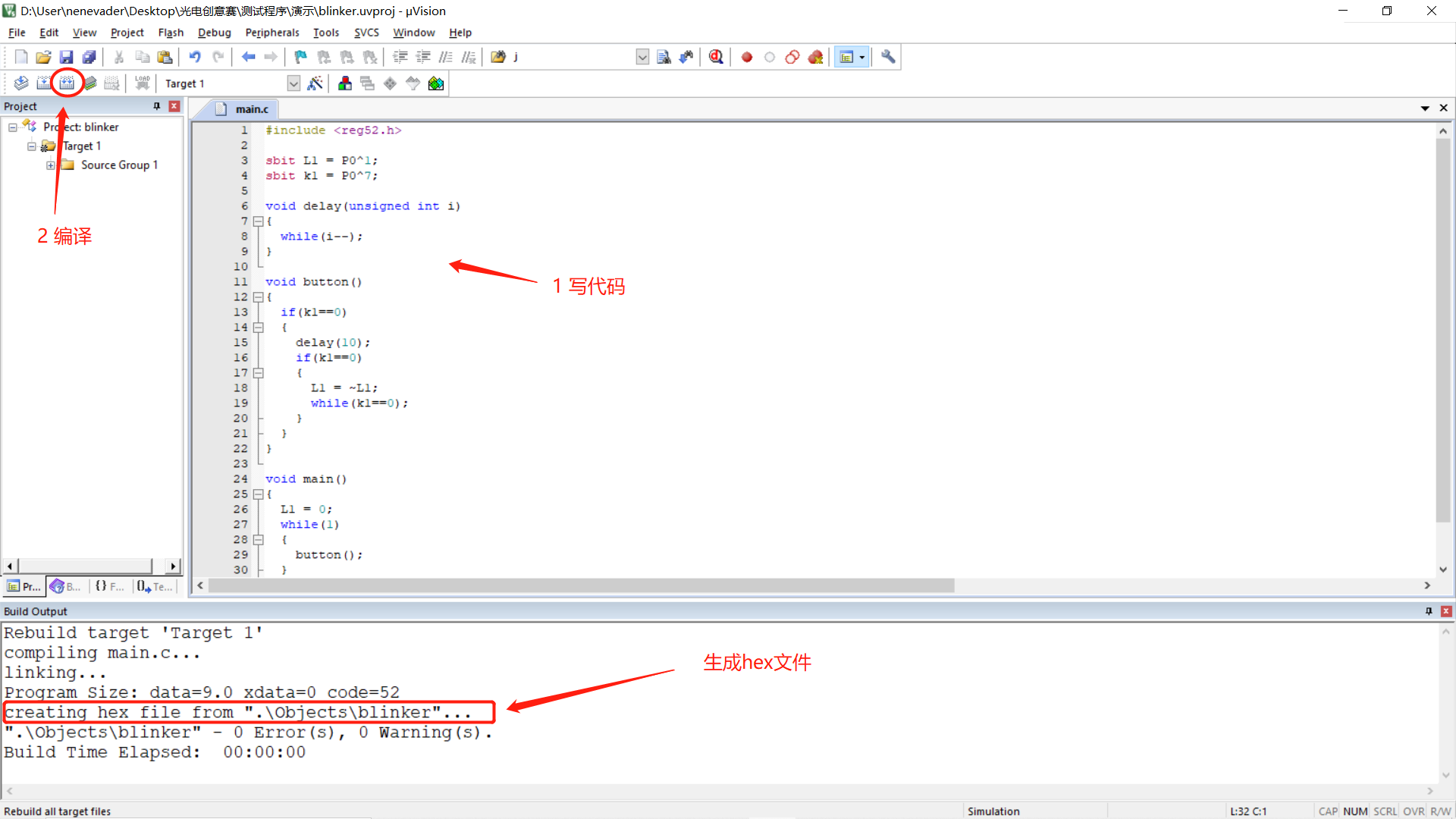Open the File menu
The width and height of the screenshot is (1456, 819).
17,33
